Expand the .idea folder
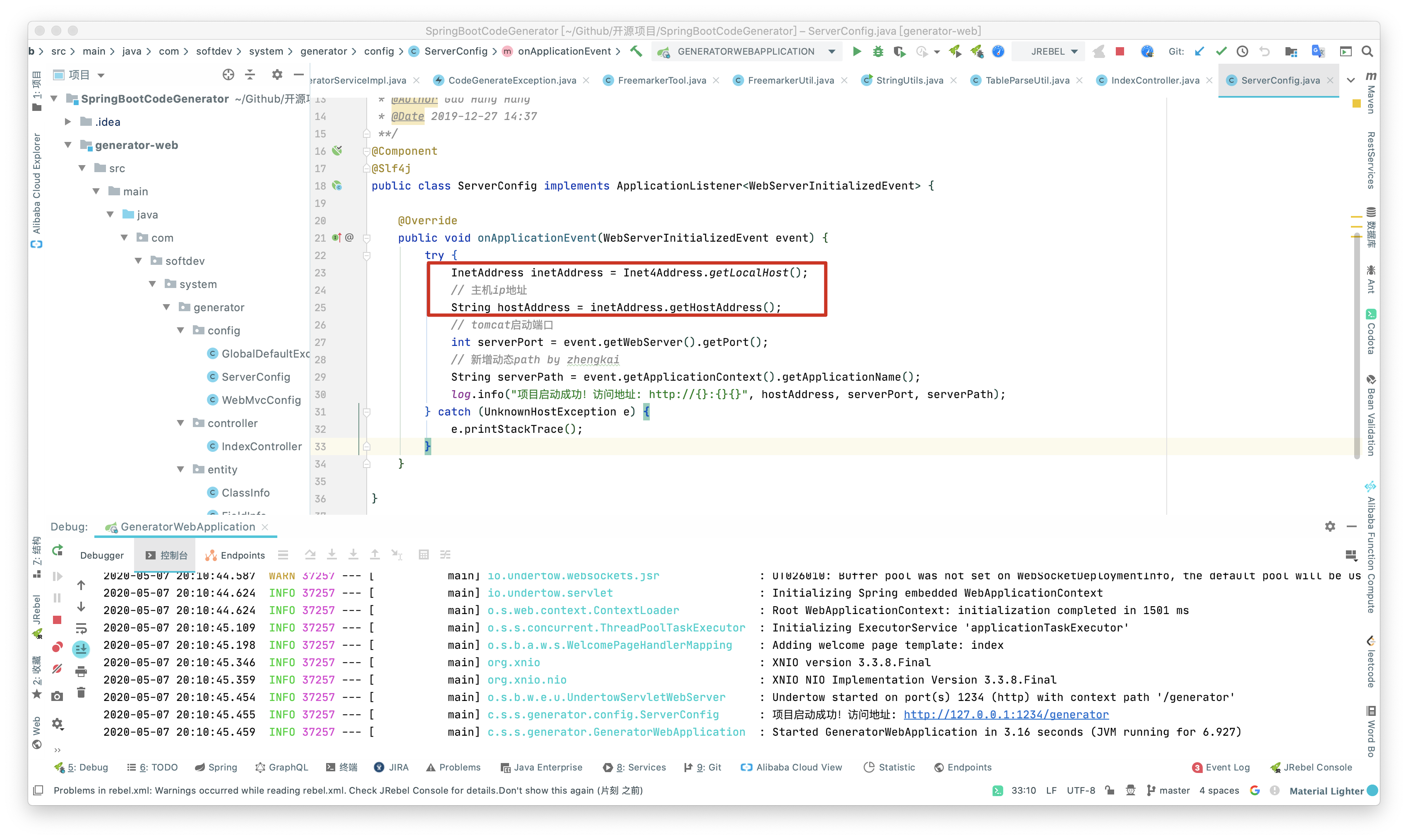This screenshot has height=840, width=1408. tap(68, 122)
